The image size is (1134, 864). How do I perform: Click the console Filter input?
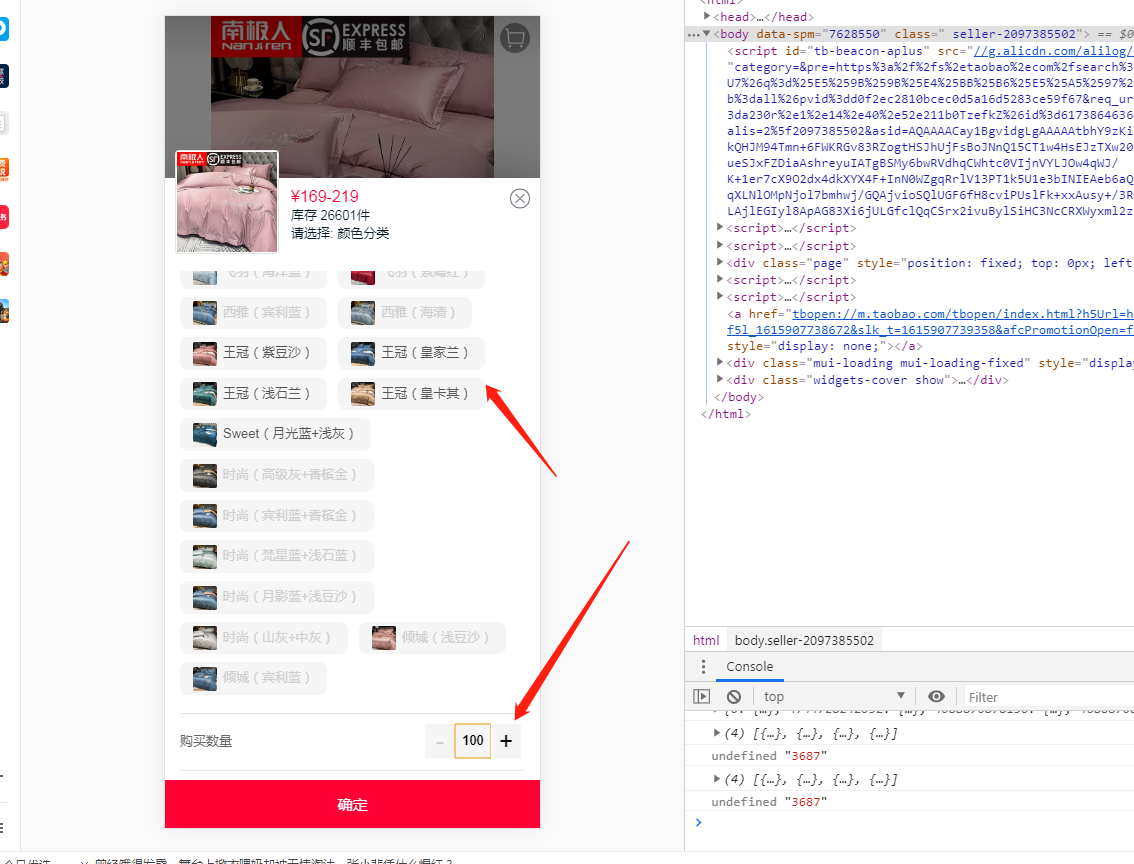point(1049,697)
